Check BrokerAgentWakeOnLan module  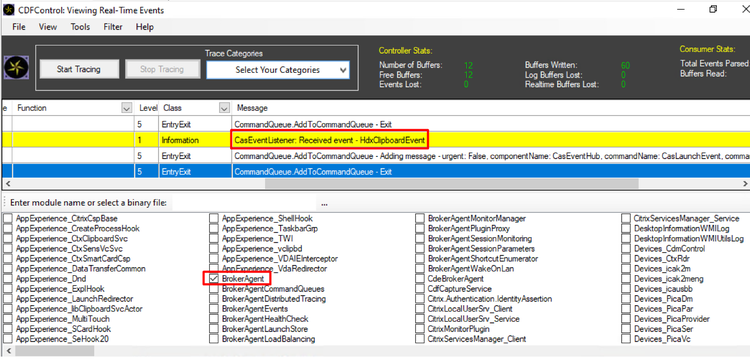419,269
